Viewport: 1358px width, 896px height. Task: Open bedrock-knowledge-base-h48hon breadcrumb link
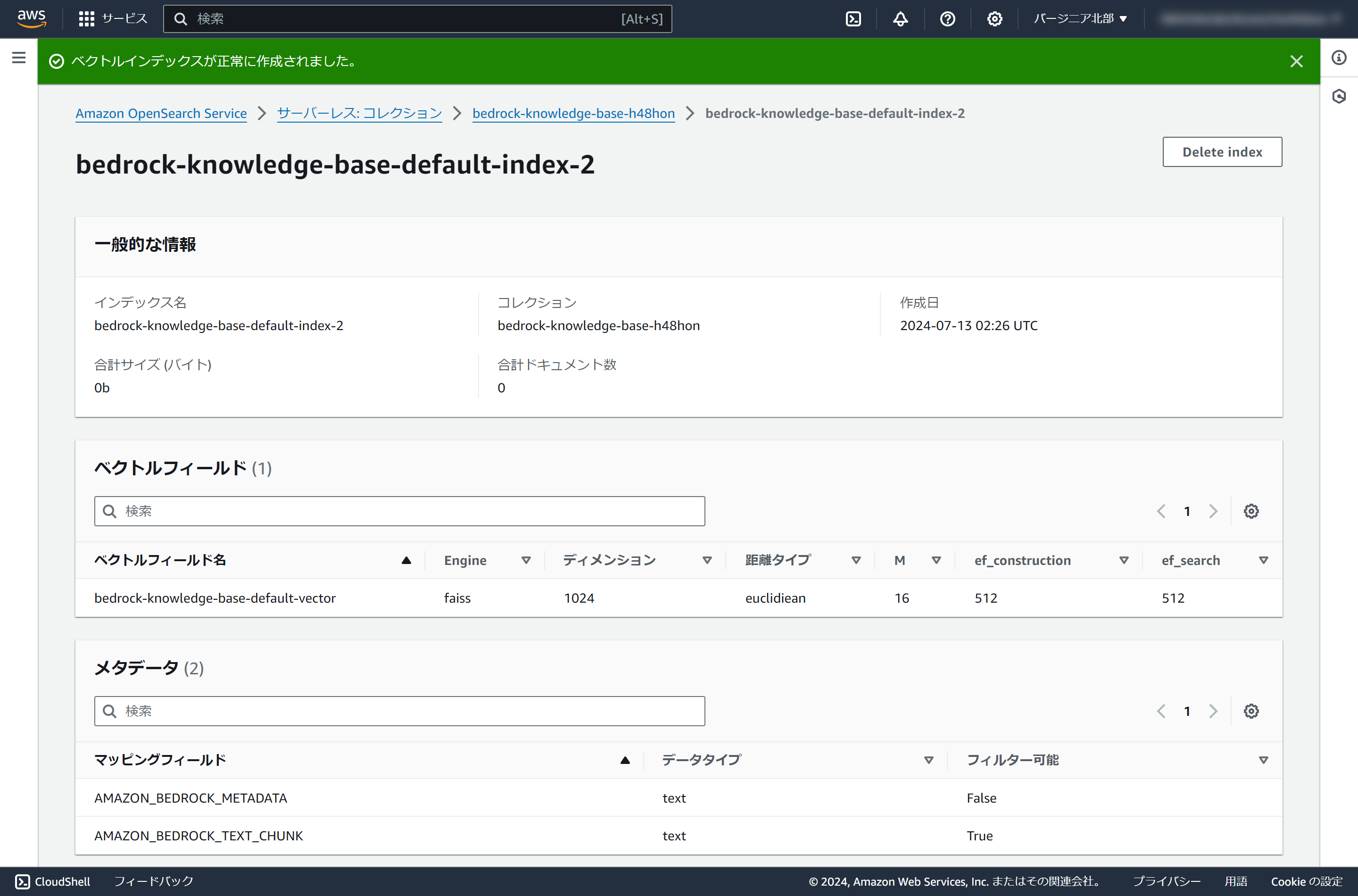click(573, 113)
